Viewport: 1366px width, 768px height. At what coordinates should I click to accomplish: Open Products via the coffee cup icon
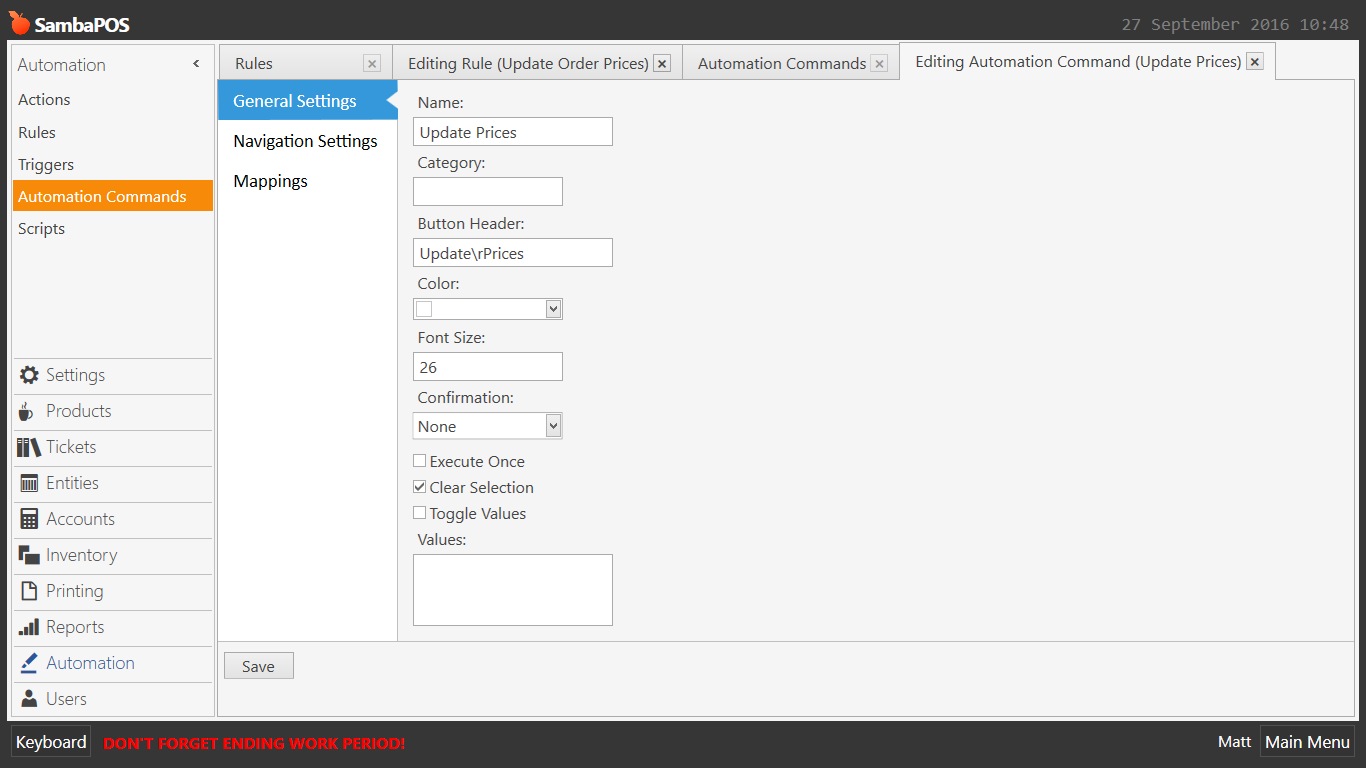(27, 411)
